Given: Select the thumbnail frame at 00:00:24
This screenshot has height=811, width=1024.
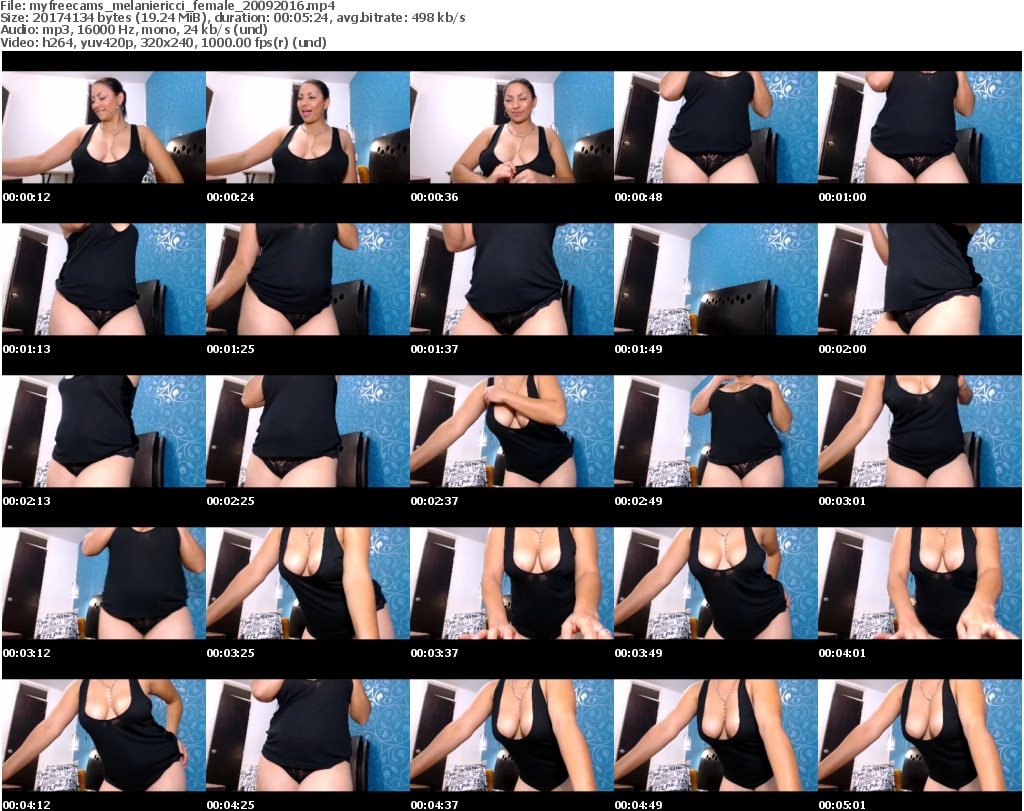Looking at the screenshot, I should (308, 127).
